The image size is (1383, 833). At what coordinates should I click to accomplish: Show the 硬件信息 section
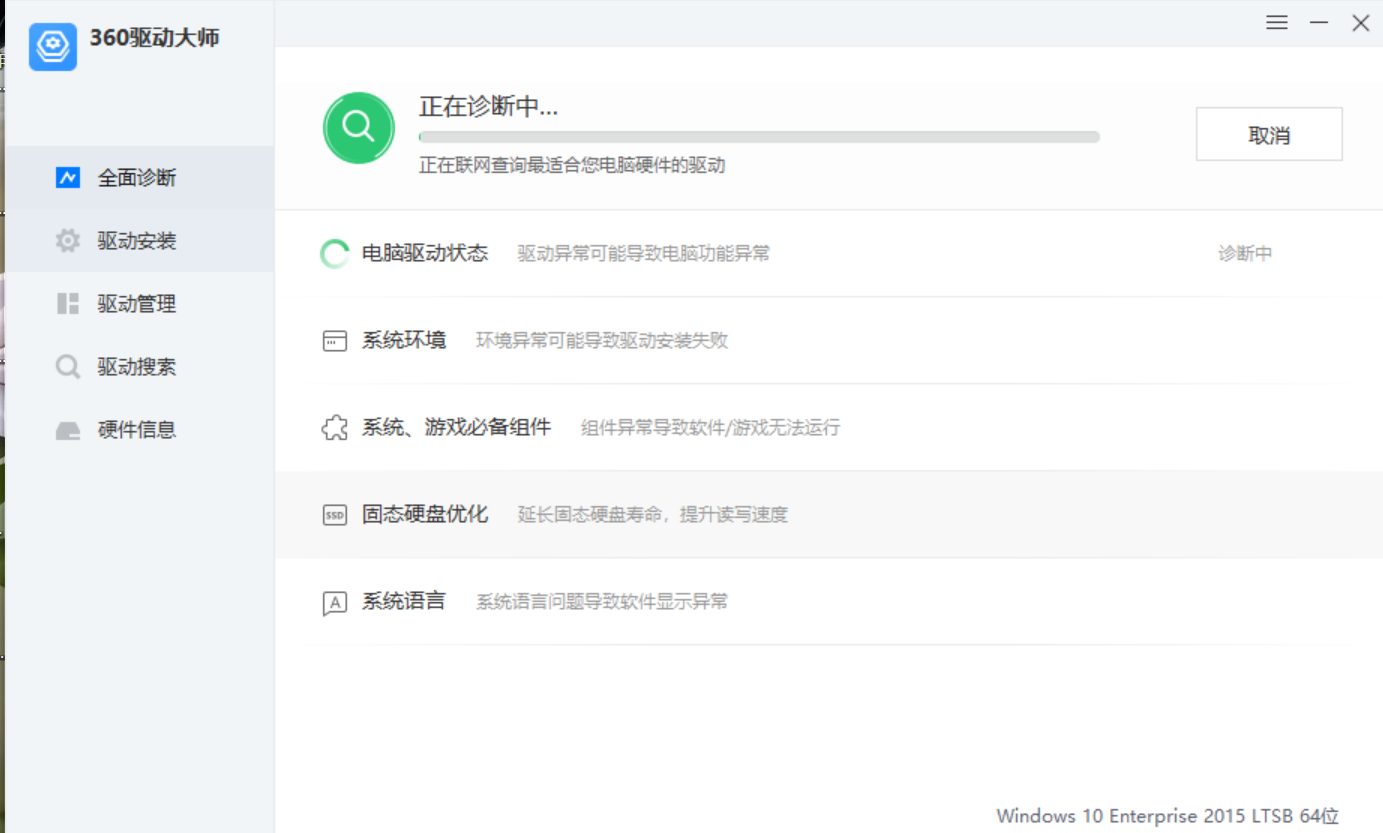click(x=140, y=430)
